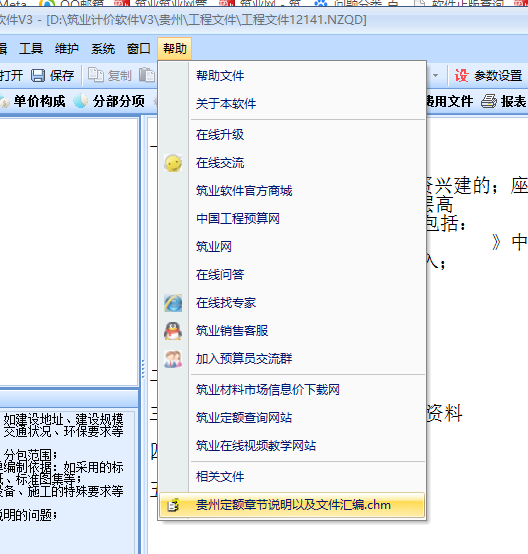The height and width of the screenshot is (554, 528).
Task: Click the Internet Explorer icon beside 在线找专家
Action: pos(173,303)
